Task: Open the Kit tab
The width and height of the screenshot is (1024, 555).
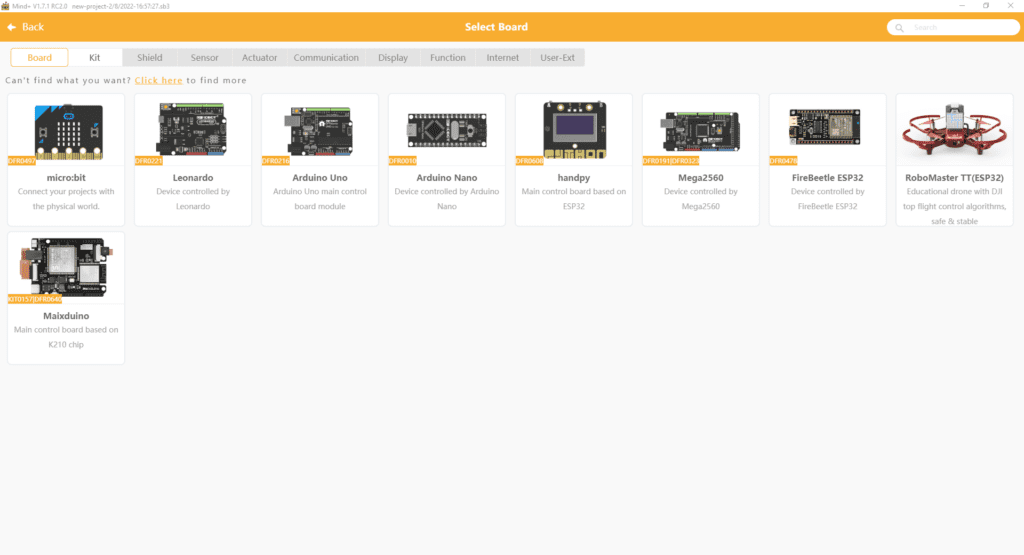Action: tap(95, 57)
